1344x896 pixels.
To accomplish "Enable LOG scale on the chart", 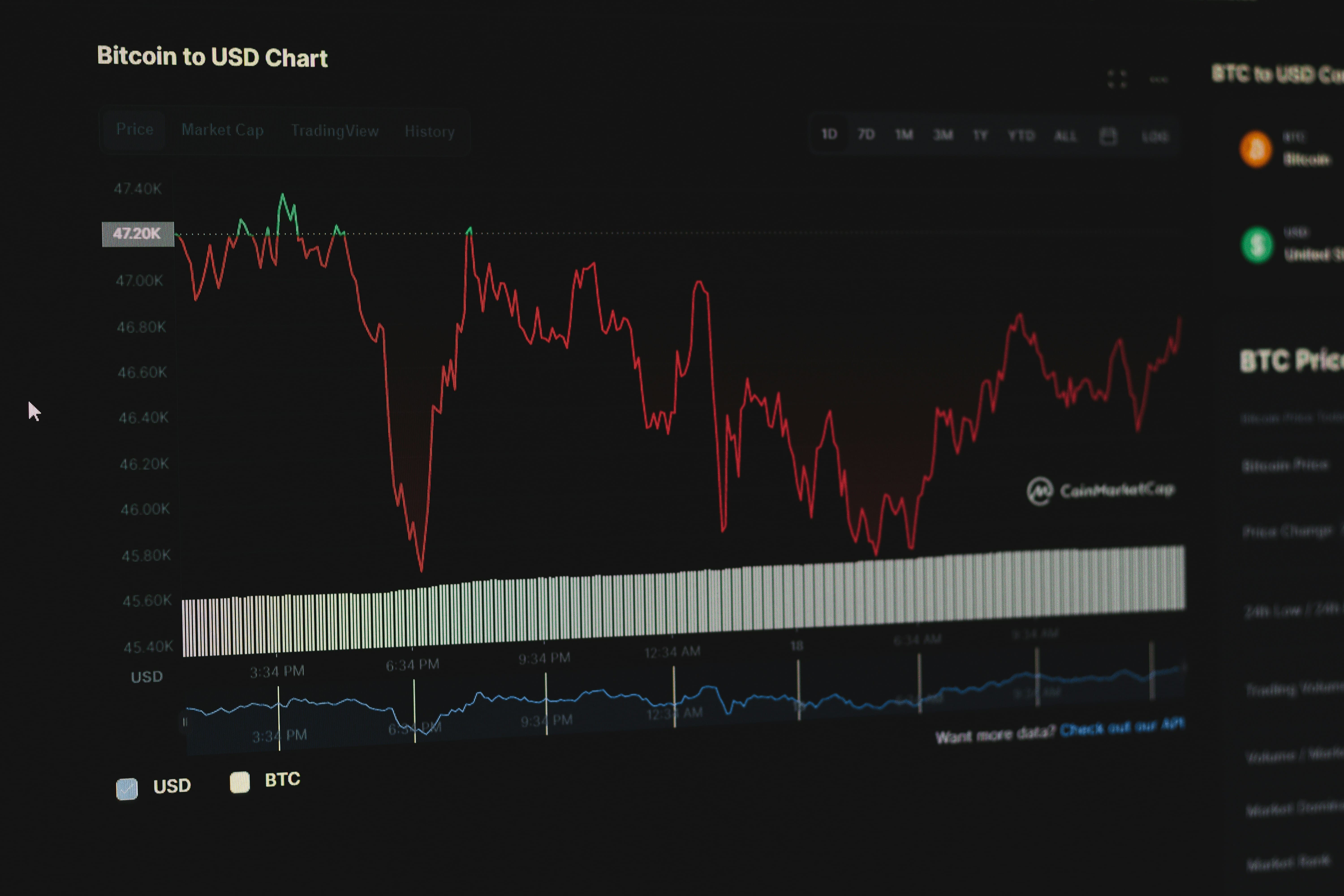I will point(1155,136).
